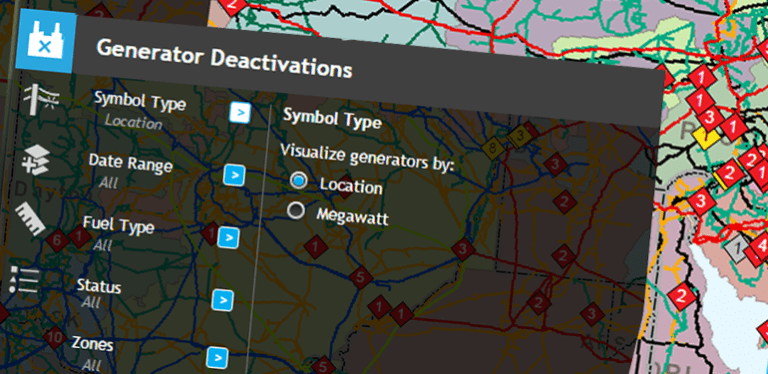The image size is (768, 374).
Task: Open the map layers stack icon
Action: point(36,160)
